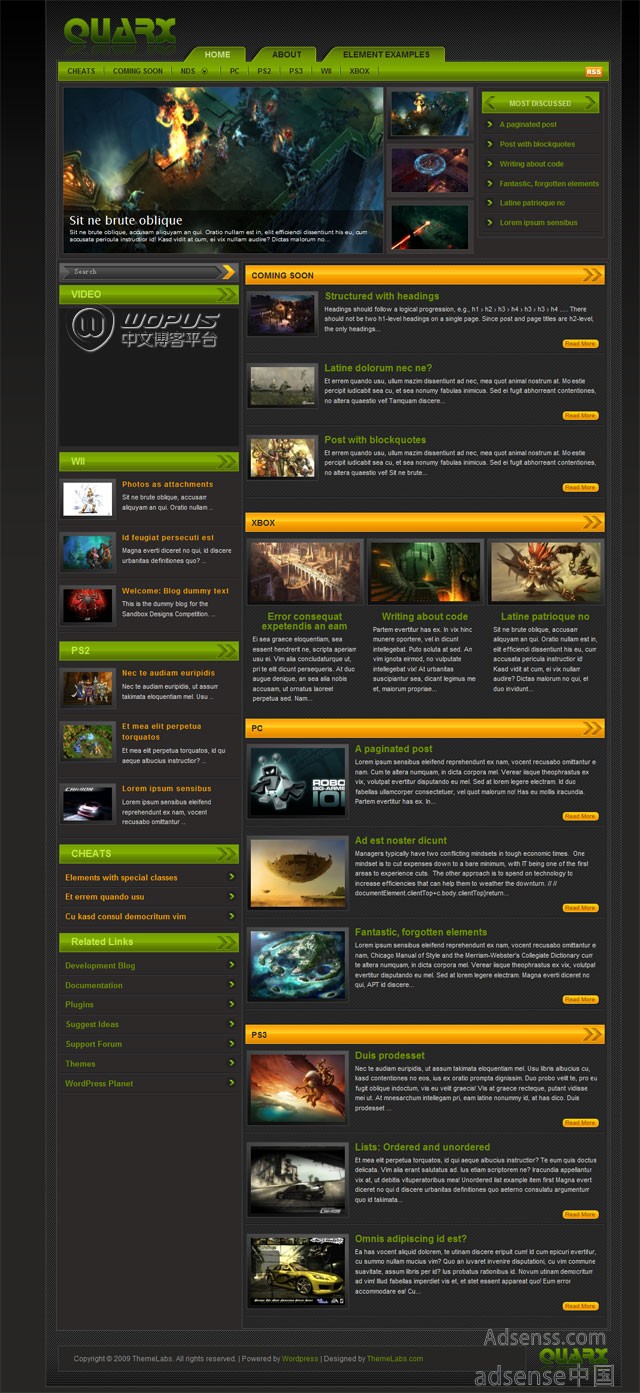The image size is (640, 1393).
Task: Click the Photos as attachments title in WII
Action: pos(167,484)
